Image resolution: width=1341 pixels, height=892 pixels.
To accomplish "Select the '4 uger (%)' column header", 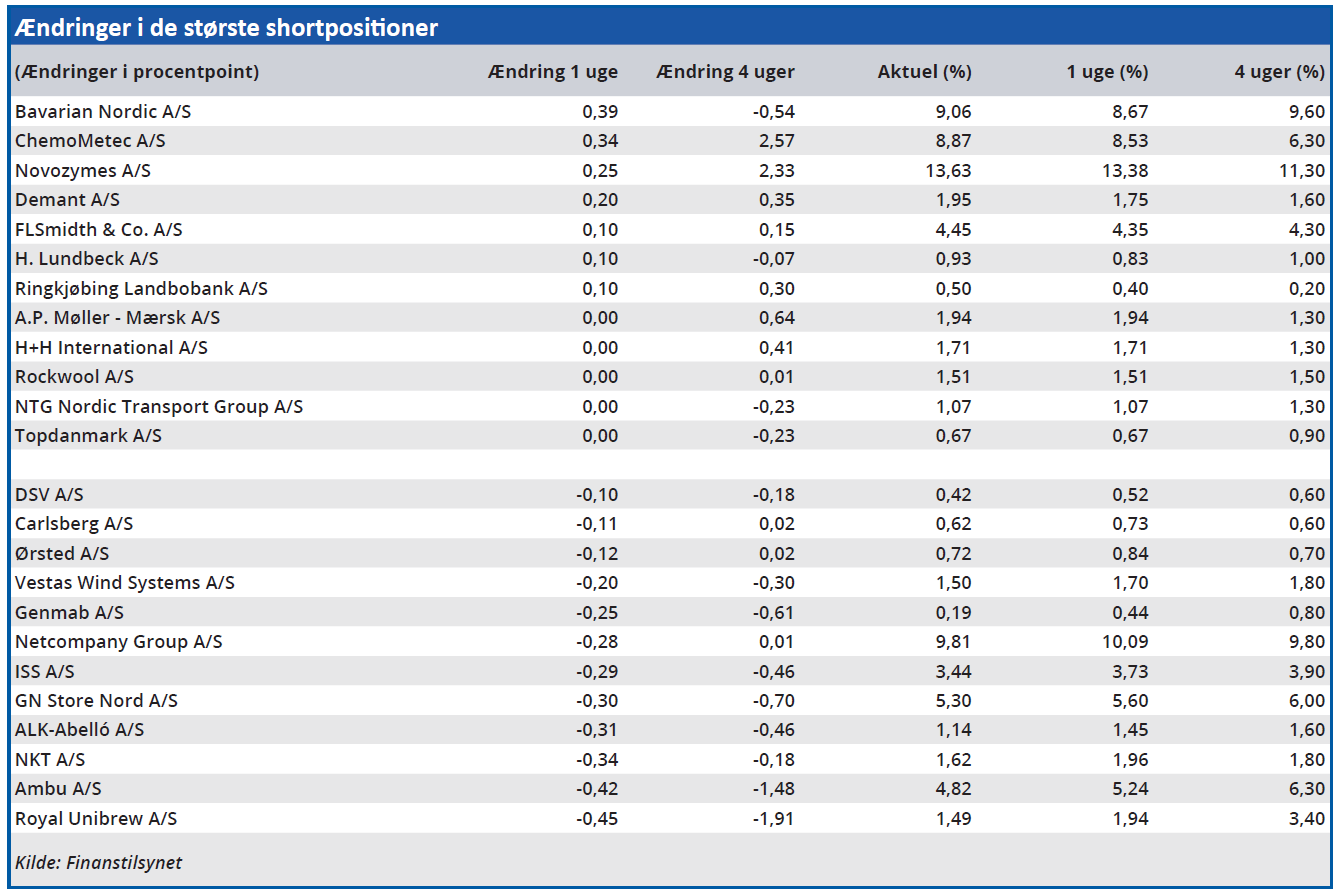I will coord(1279,72).
